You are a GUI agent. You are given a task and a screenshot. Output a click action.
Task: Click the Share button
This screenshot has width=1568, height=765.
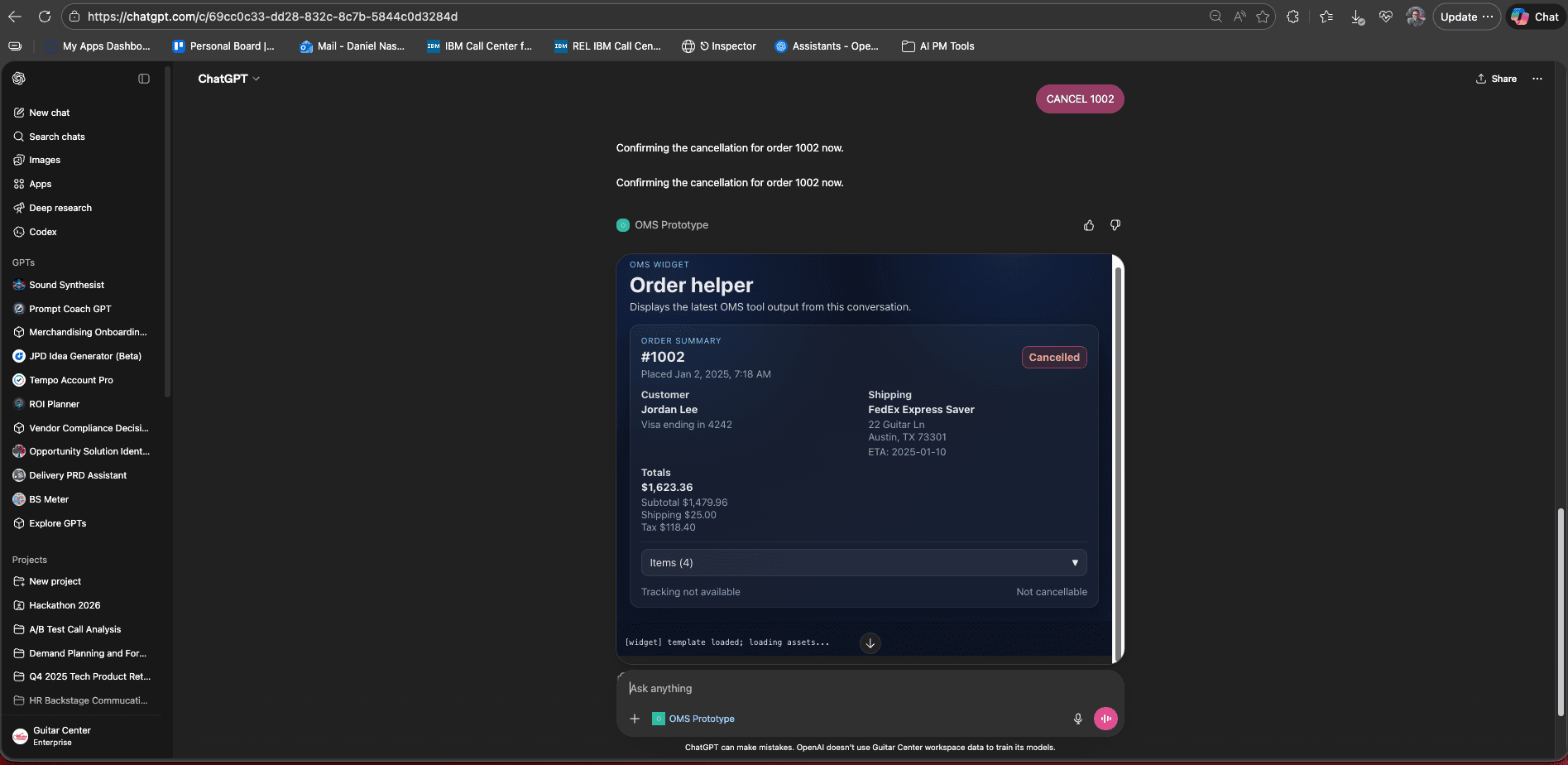click(1496, 79)
